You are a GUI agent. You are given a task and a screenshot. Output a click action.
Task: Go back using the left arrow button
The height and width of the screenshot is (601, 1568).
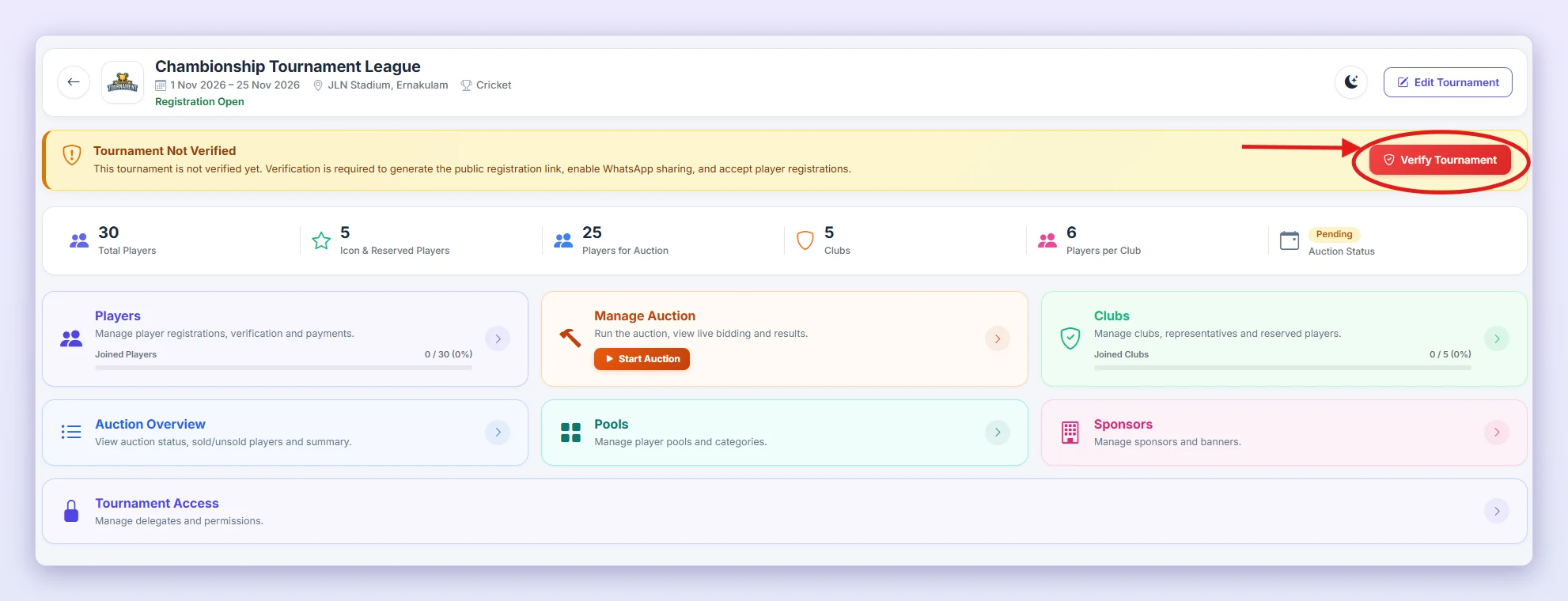(74, 82)
